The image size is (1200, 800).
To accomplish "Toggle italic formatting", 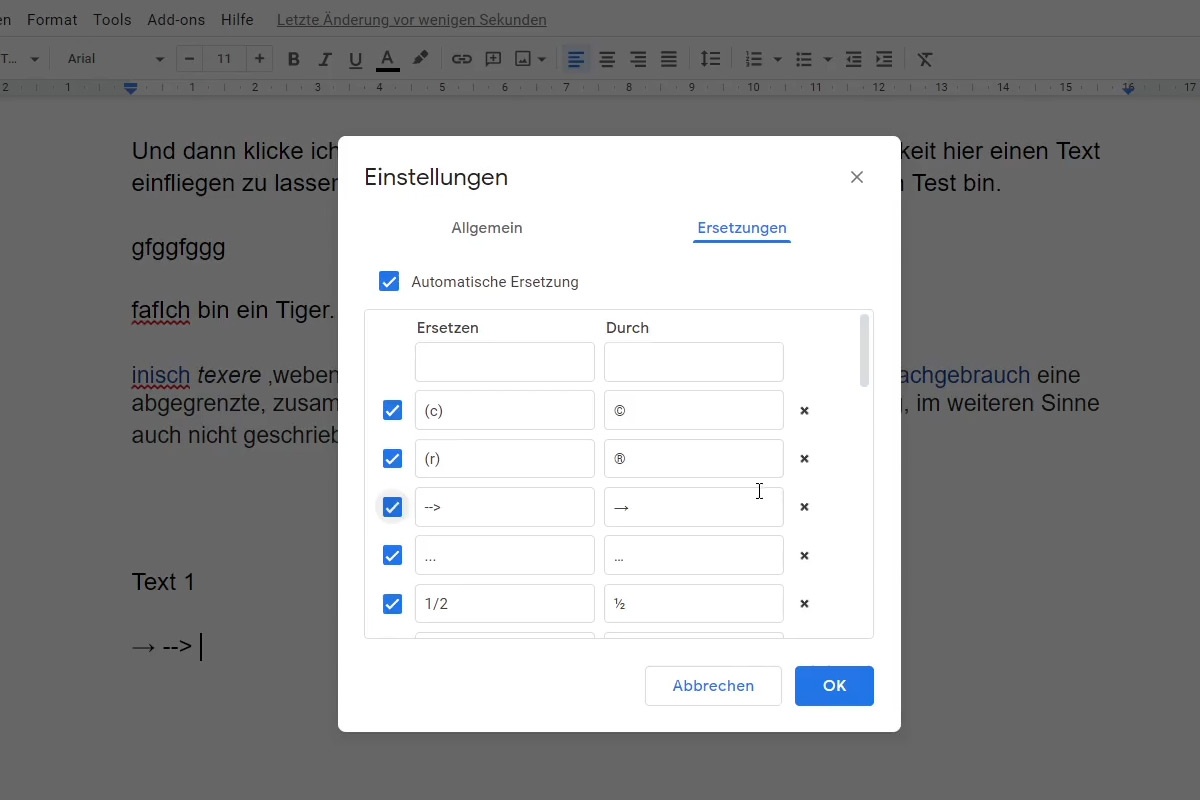I will pos(324,59).
